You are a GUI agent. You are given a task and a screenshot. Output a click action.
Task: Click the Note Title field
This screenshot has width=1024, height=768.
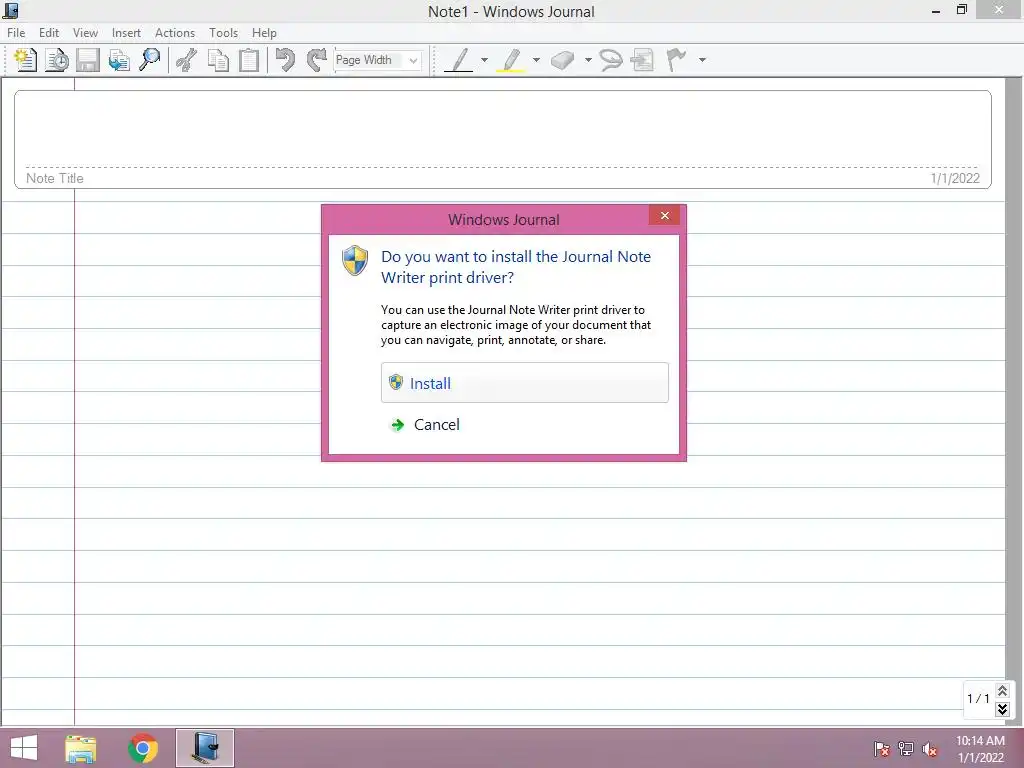(55, 178)
